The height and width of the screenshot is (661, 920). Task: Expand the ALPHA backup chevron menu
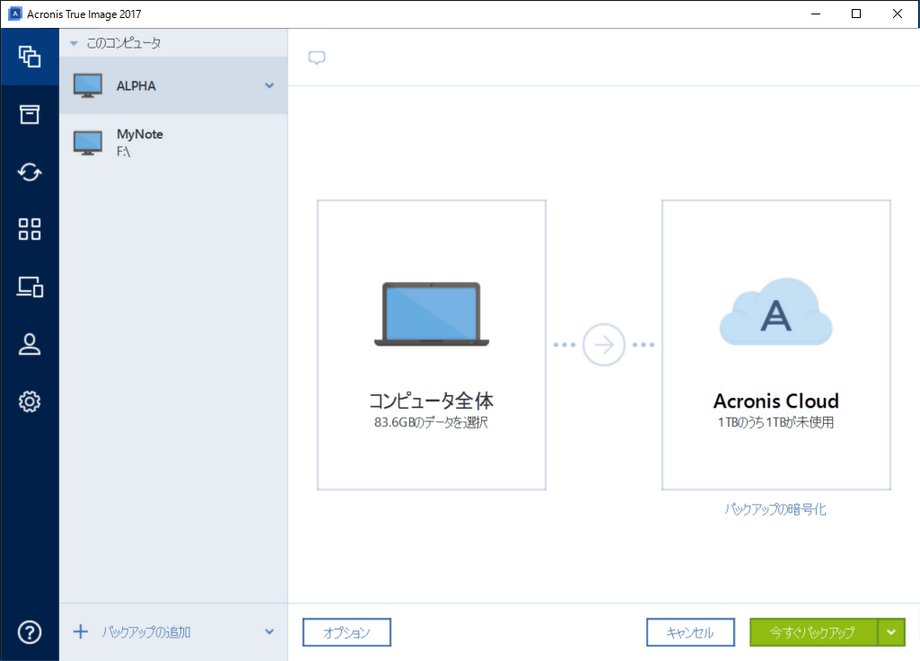coord(269,86)
